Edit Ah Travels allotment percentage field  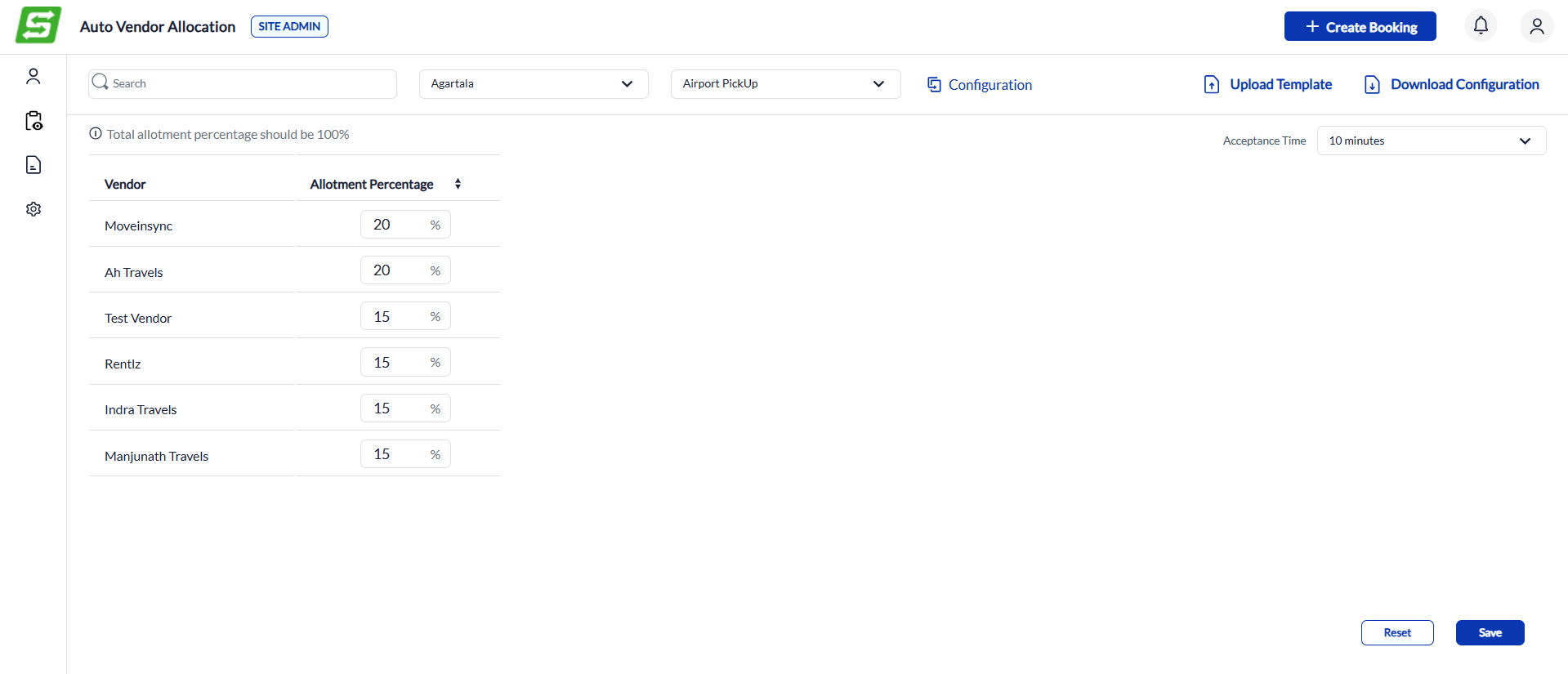pyautogui.click(x=405, y=270)
